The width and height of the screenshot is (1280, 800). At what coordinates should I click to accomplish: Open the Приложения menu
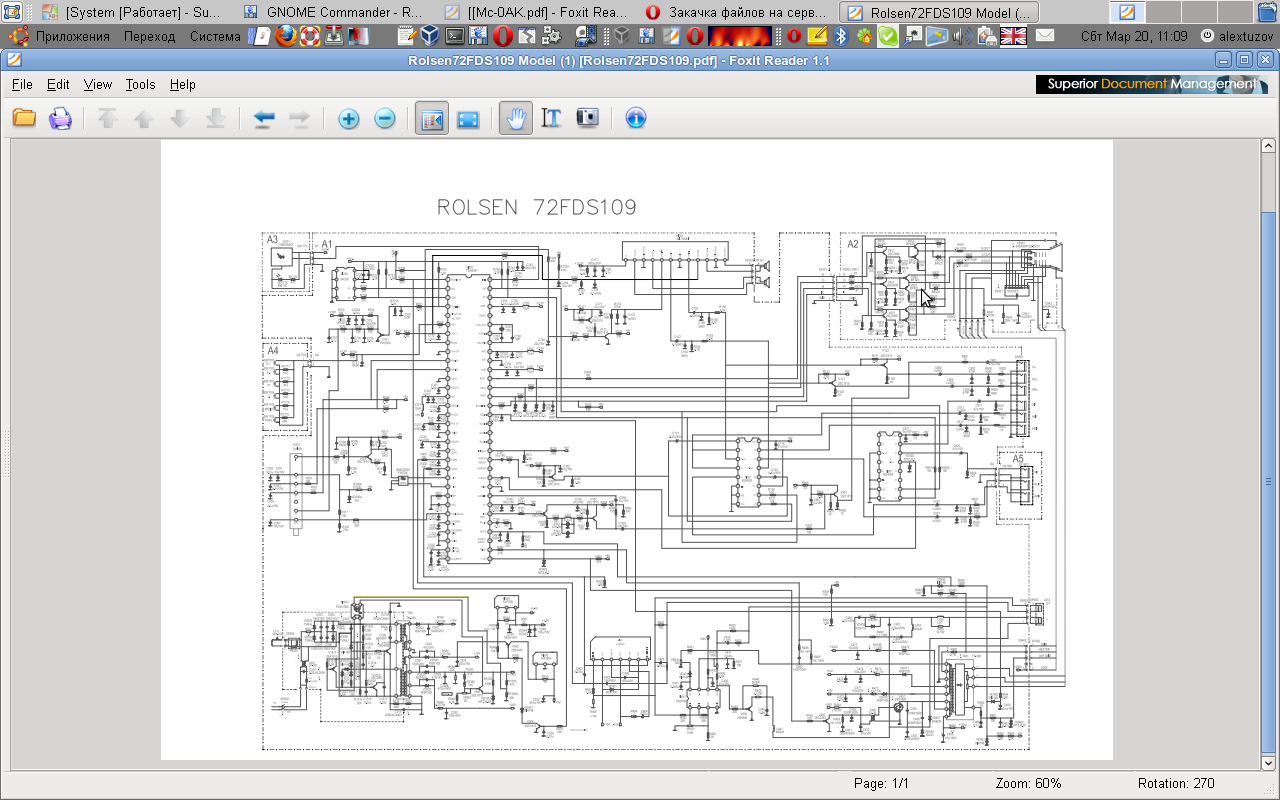[72, 36]
